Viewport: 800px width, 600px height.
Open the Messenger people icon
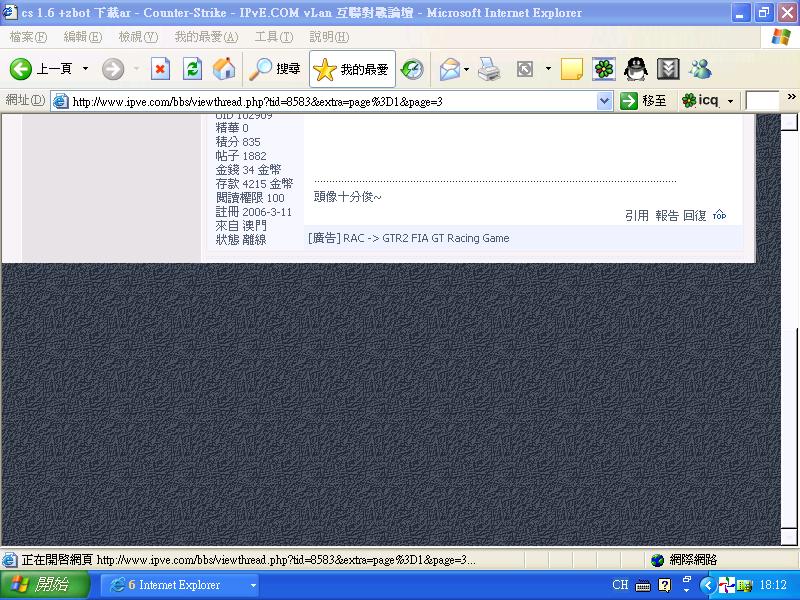pos(701,69)
